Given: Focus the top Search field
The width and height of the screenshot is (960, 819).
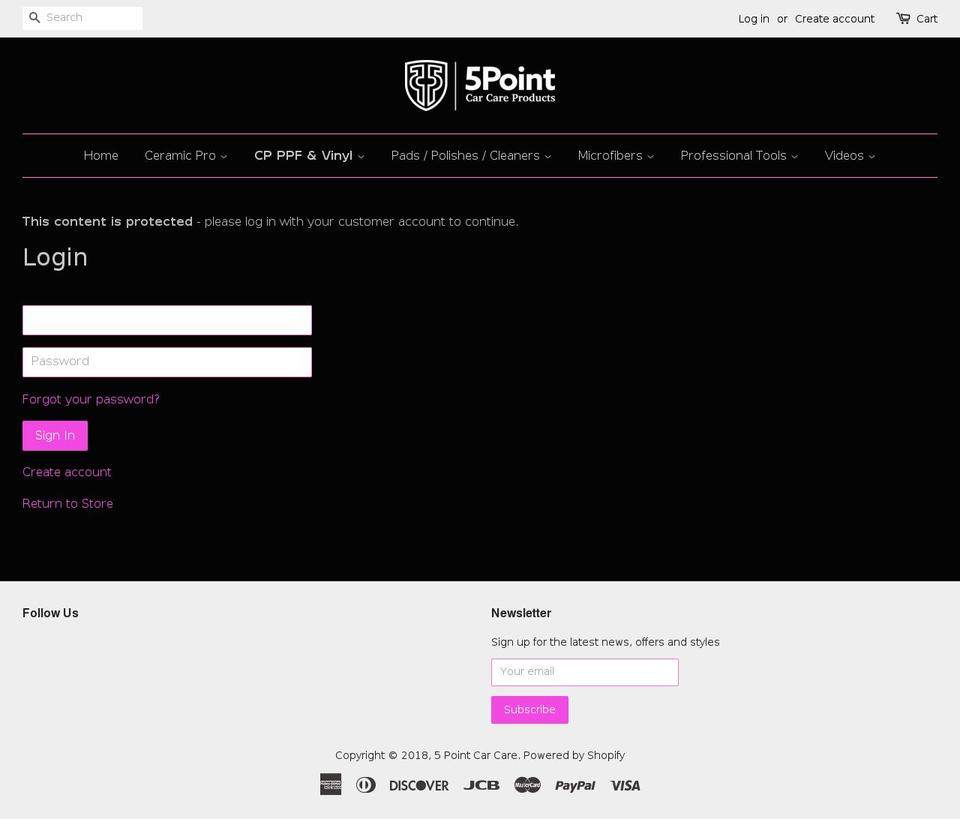Looking at the screenshot, I should click(83, 18).
